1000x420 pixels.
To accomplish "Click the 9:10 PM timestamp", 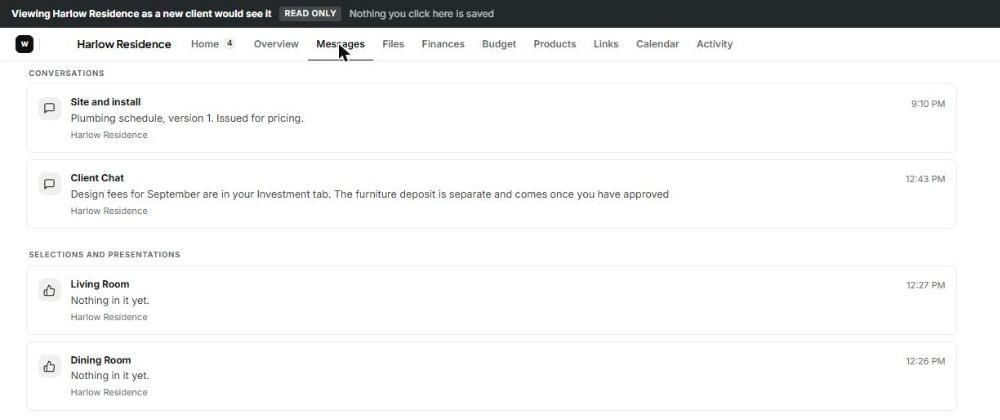I will tap(928, 103).
